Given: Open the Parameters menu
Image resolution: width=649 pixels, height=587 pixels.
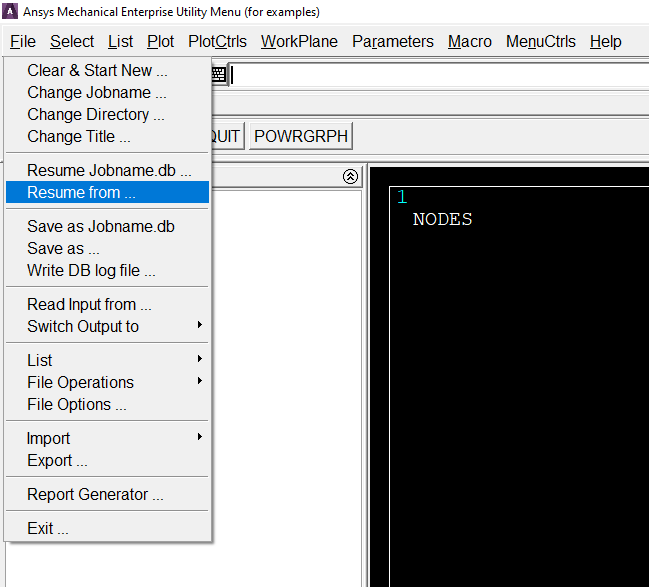Looking at the screenshot, I should click(x=393, y=41).
